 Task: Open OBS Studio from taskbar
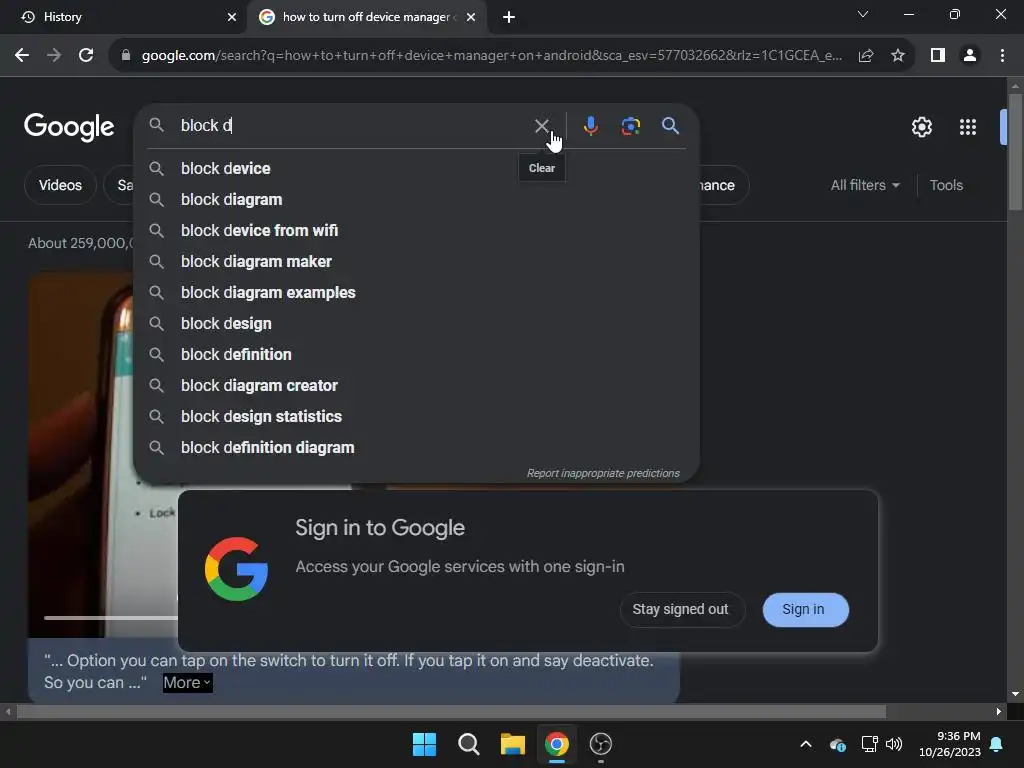tap(600, 744)
